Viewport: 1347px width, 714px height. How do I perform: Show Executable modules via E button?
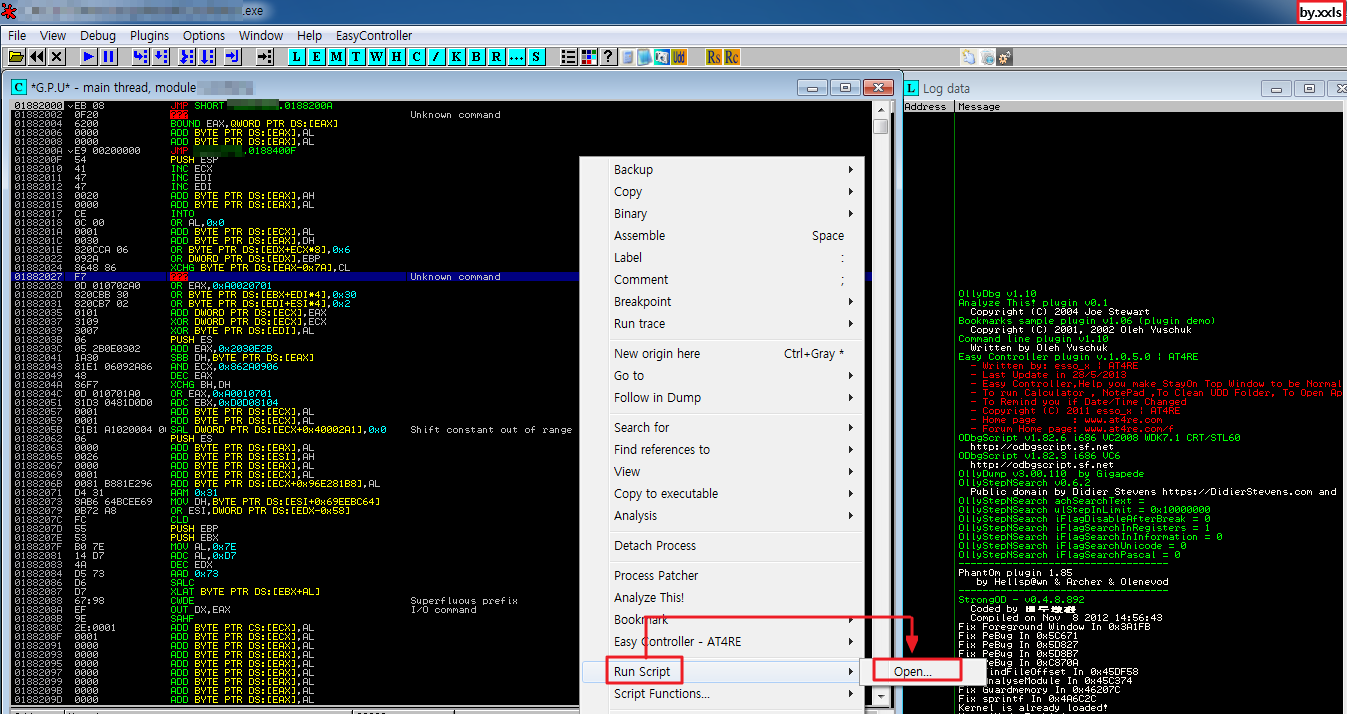point(316,57)
